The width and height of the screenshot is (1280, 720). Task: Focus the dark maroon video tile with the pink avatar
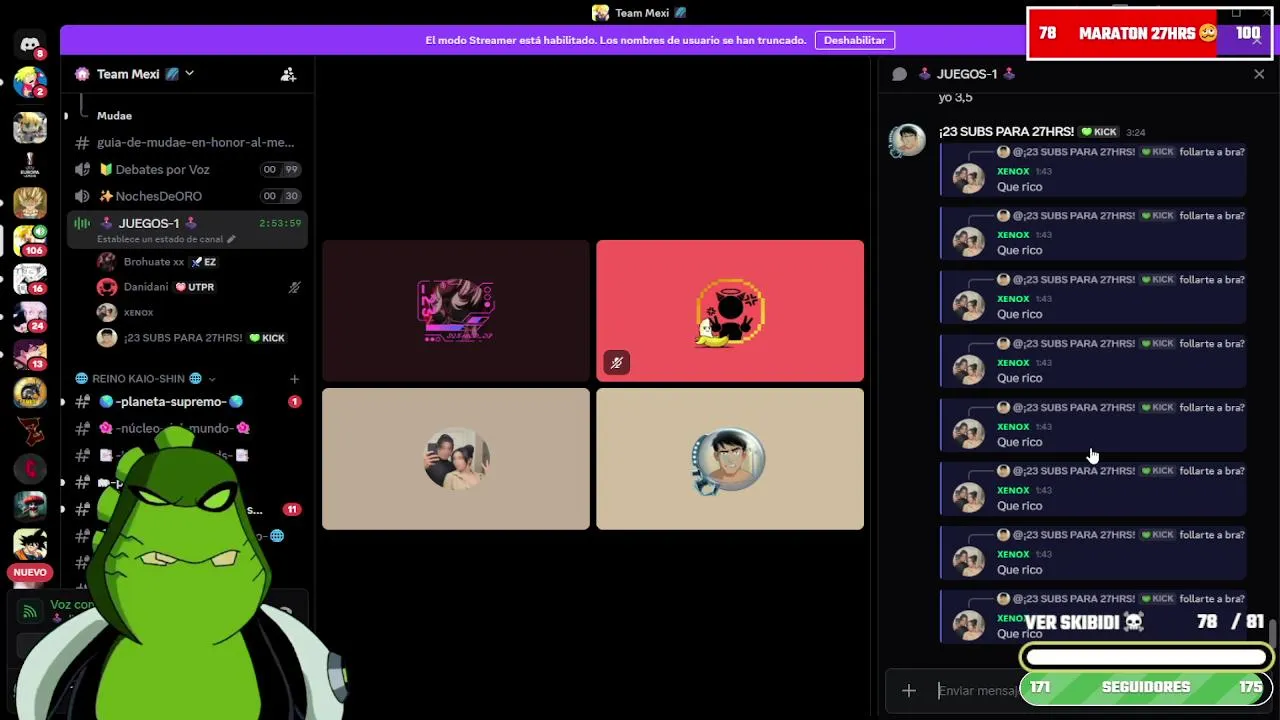coord(456,311)
